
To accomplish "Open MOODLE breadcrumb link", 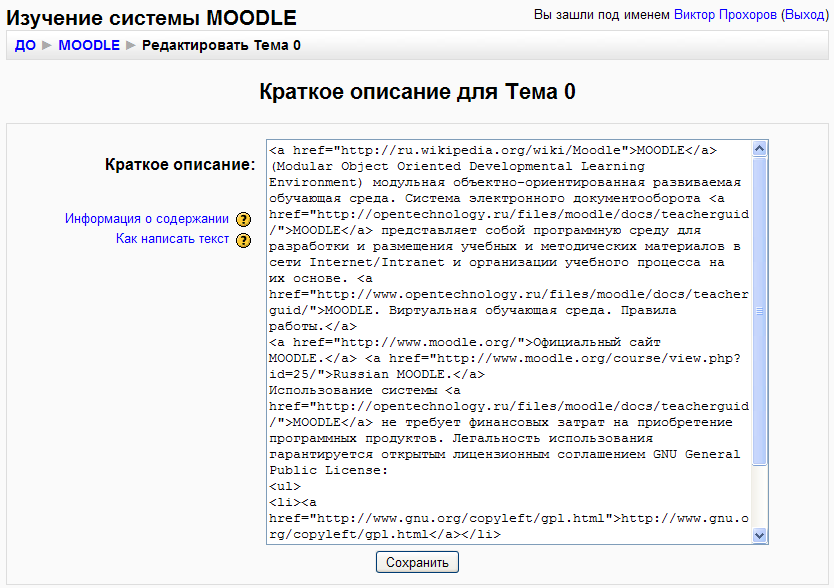I will tap(89, 45).
